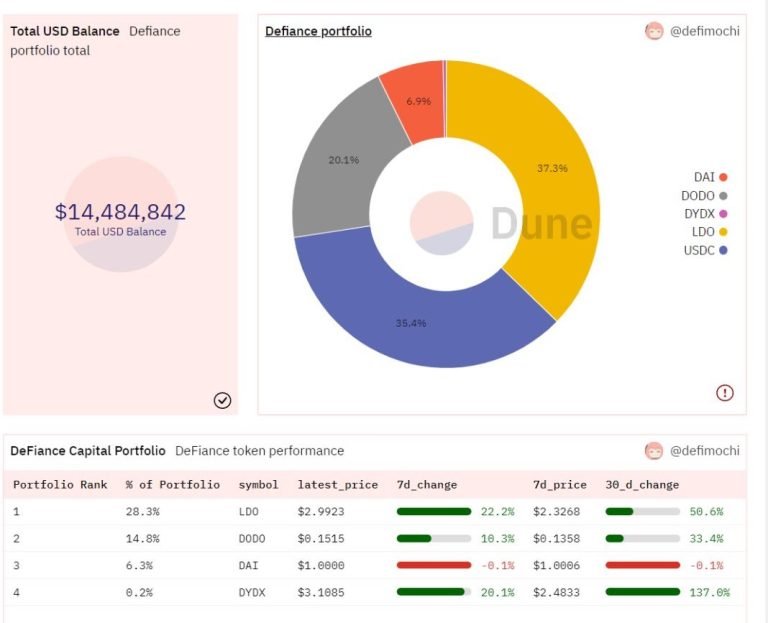Open @defimochi link in token performance table
The width and height of the screenshot is (768, 623).
[x=704, y=451]
